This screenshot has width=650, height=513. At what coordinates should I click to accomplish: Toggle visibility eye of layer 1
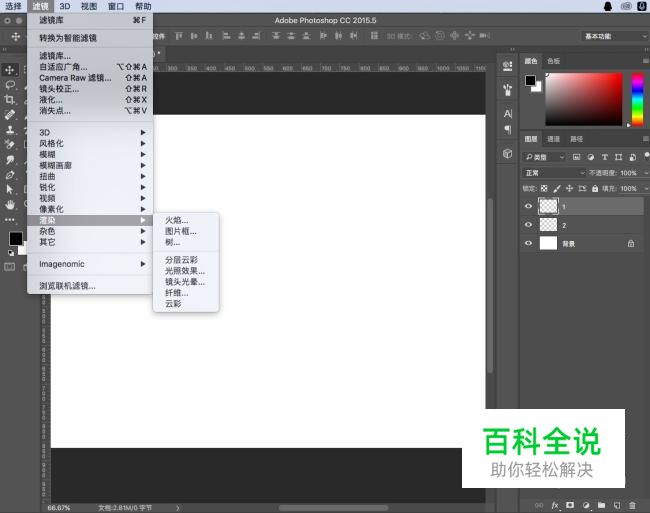(x=528, y=206)
